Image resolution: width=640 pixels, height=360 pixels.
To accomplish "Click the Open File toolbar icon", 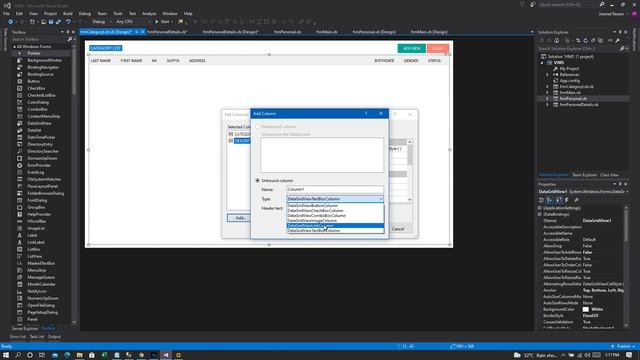I will (x=43, y=22).
